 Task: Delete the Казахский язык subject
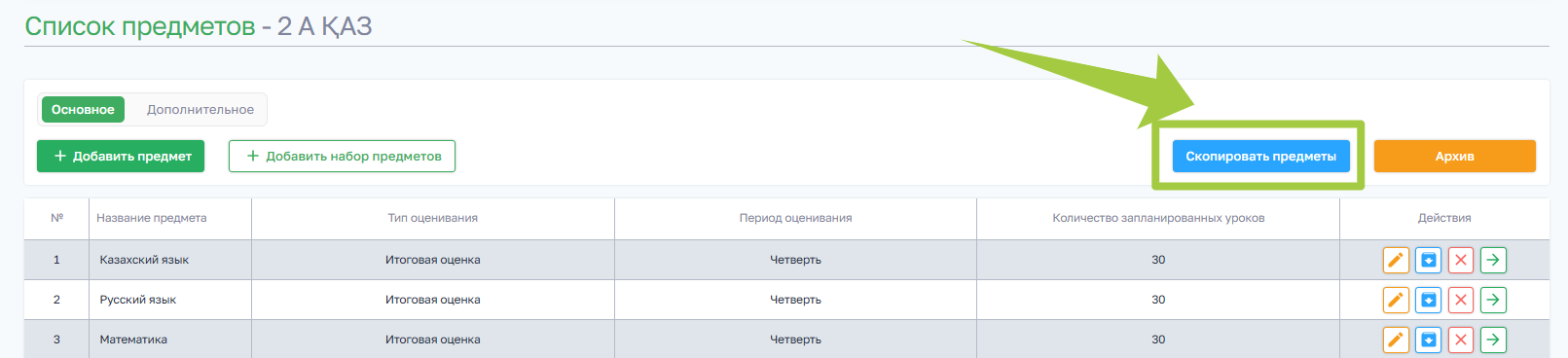(1461, 260)
